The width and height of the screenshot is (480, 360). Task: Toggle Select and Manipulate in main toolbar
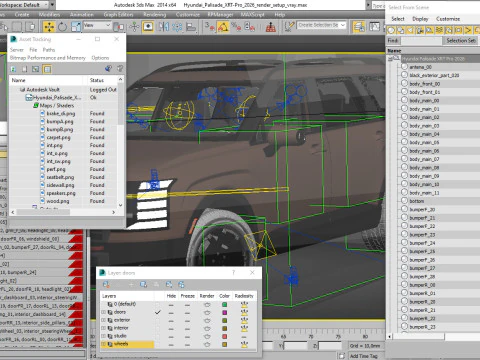[134, 26]
